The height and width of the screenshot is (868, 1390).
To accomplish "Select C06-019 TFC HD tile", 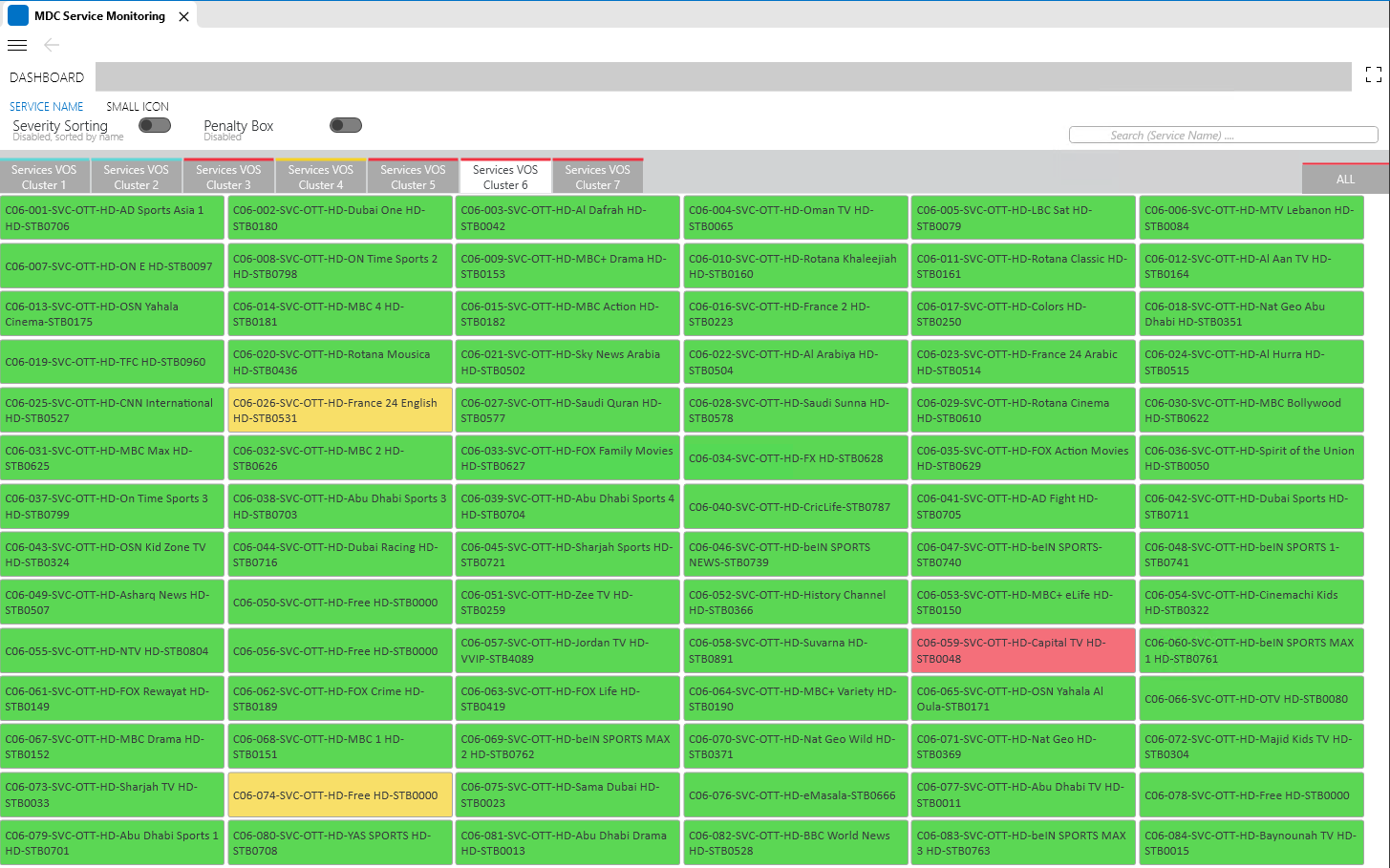I will [112, 362].
